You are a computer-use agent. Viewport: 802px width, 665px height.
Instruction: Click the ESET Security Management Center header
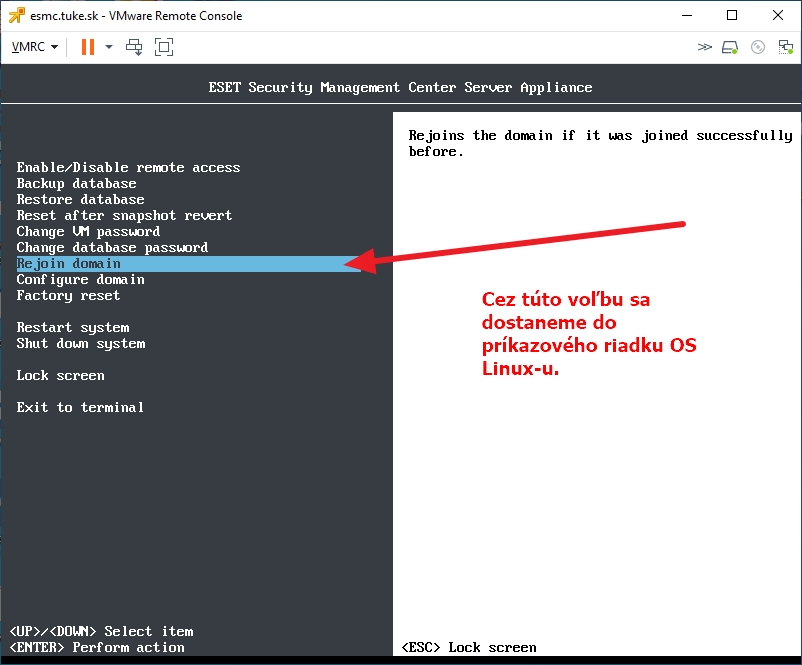[x=400, y=87]
